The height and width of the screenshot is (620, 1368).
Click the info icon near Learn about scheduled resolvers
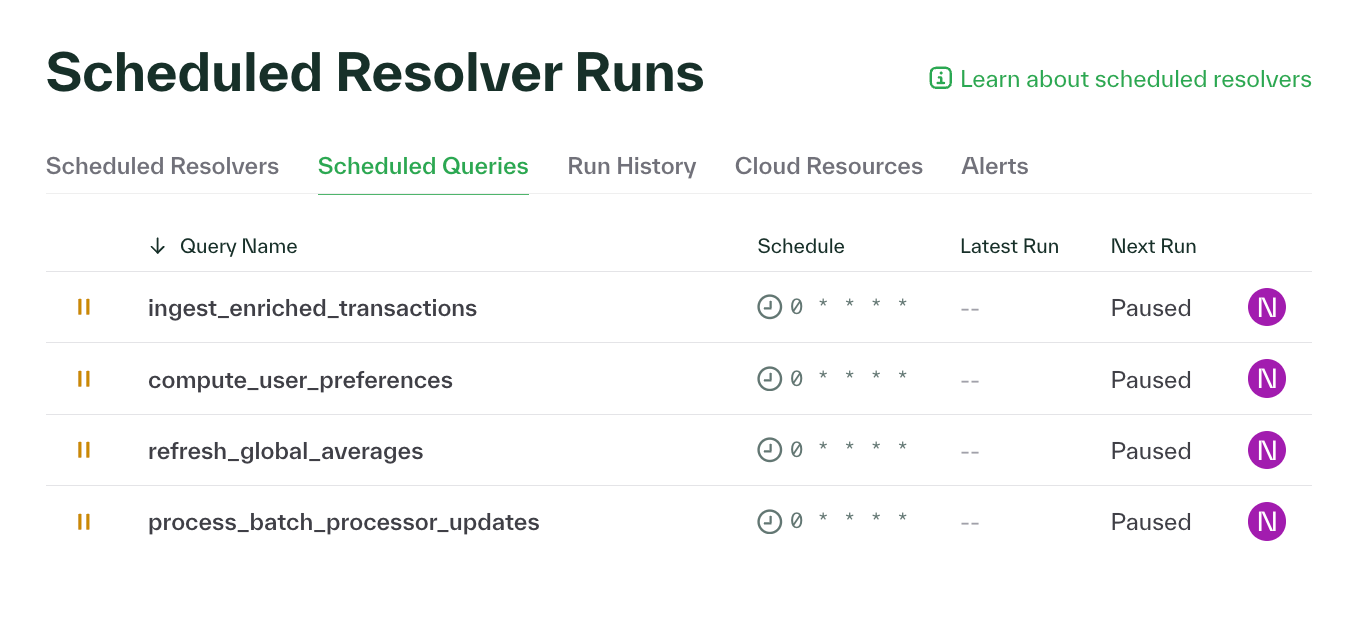(x=939, y=78)
